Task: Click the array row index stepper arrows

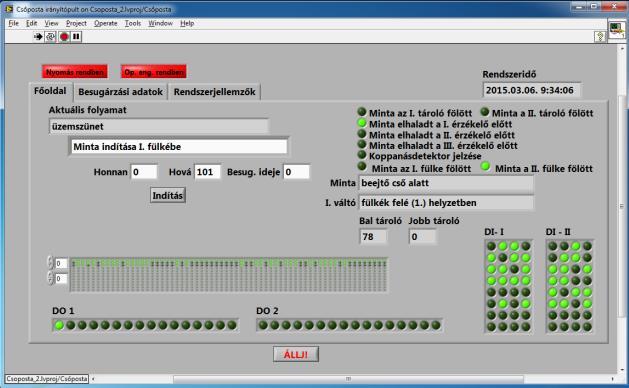Action: [x=51, y=263]
